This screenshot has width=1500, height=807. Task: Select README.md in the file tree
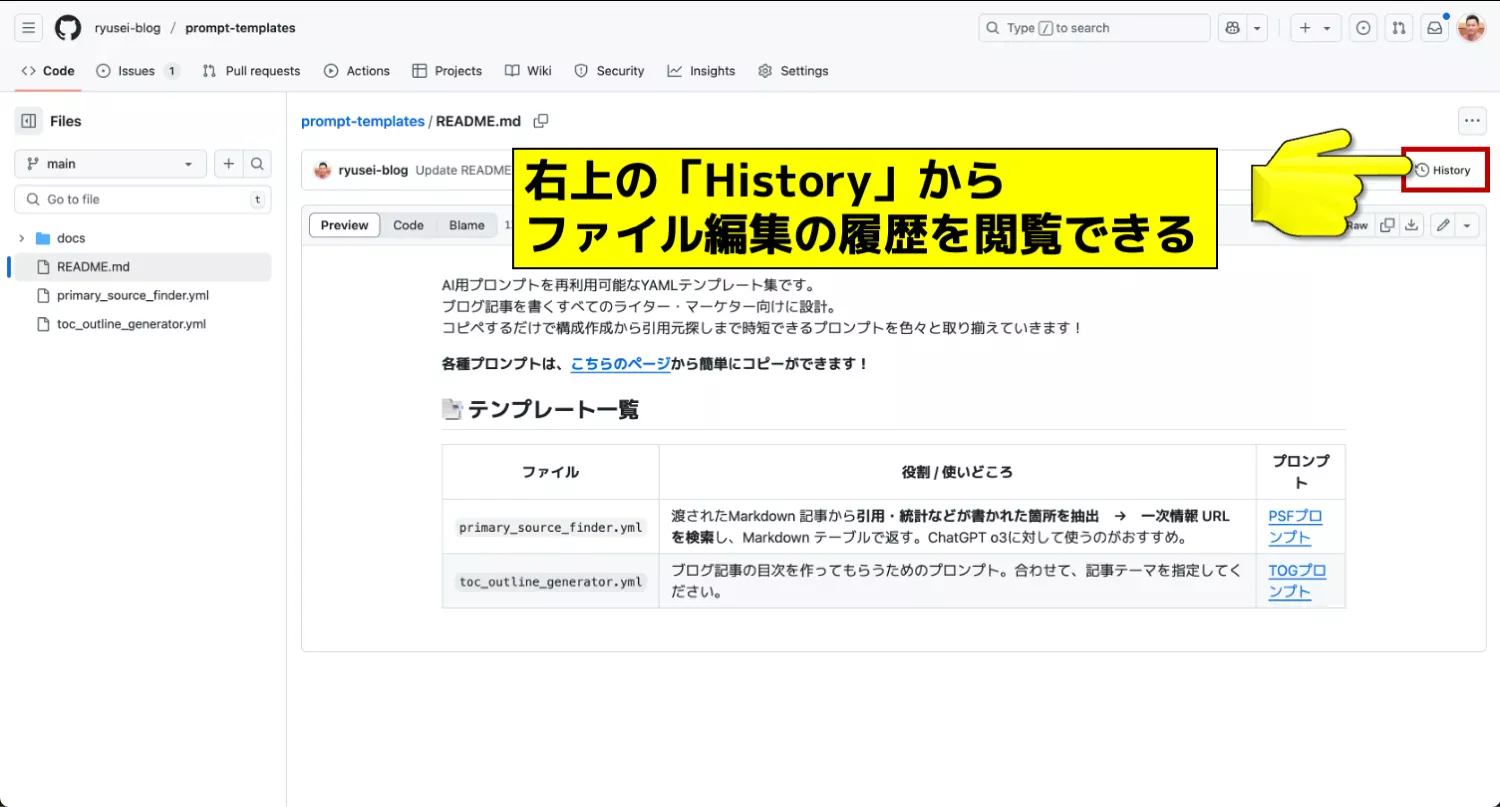coord(142,267)
